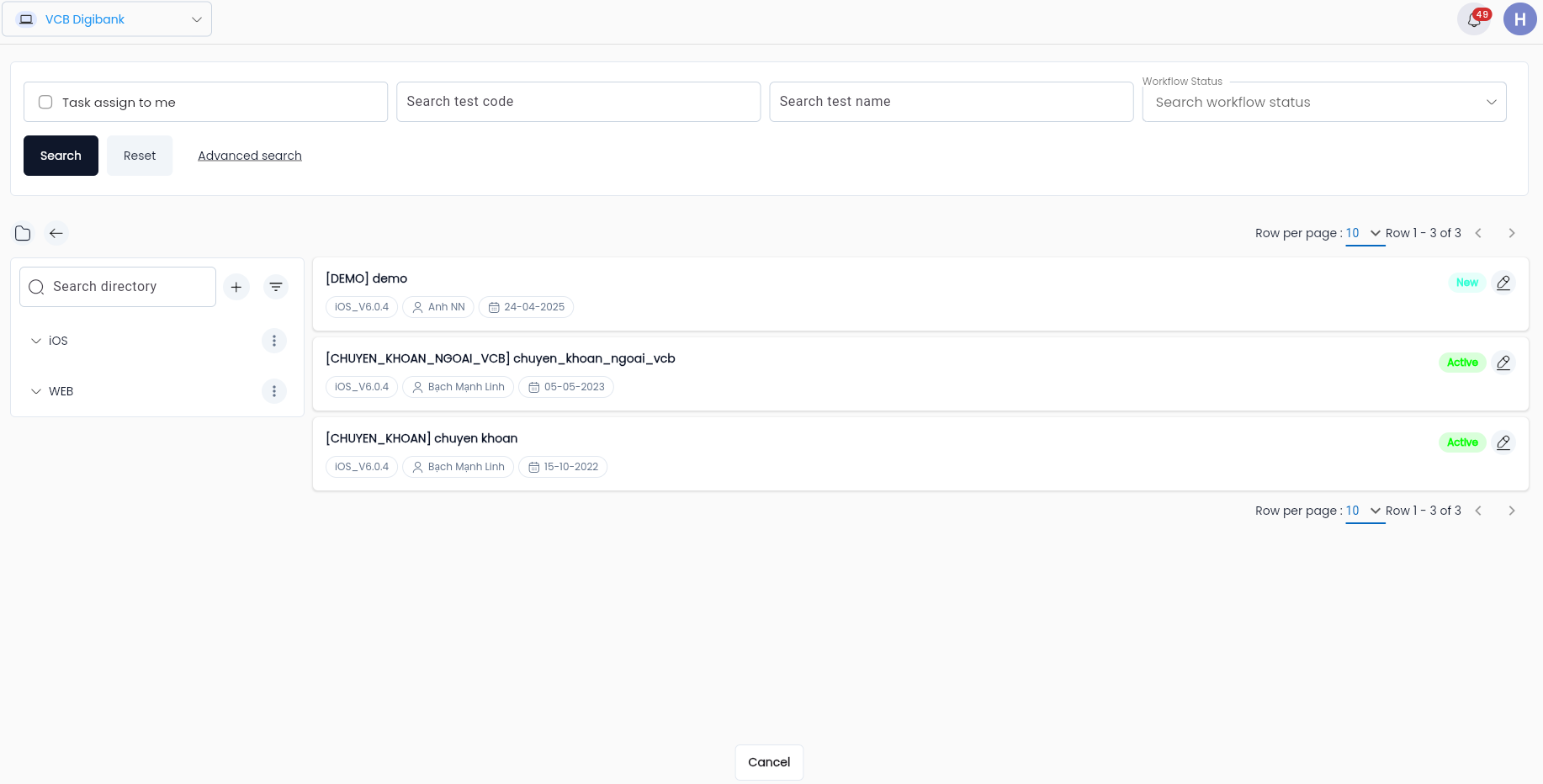Click Active badge on chuyen_khoan_ngoai_vcb row
Image resolution: width=1543 pixels, height=784 pixels.
pos(1462,363)
